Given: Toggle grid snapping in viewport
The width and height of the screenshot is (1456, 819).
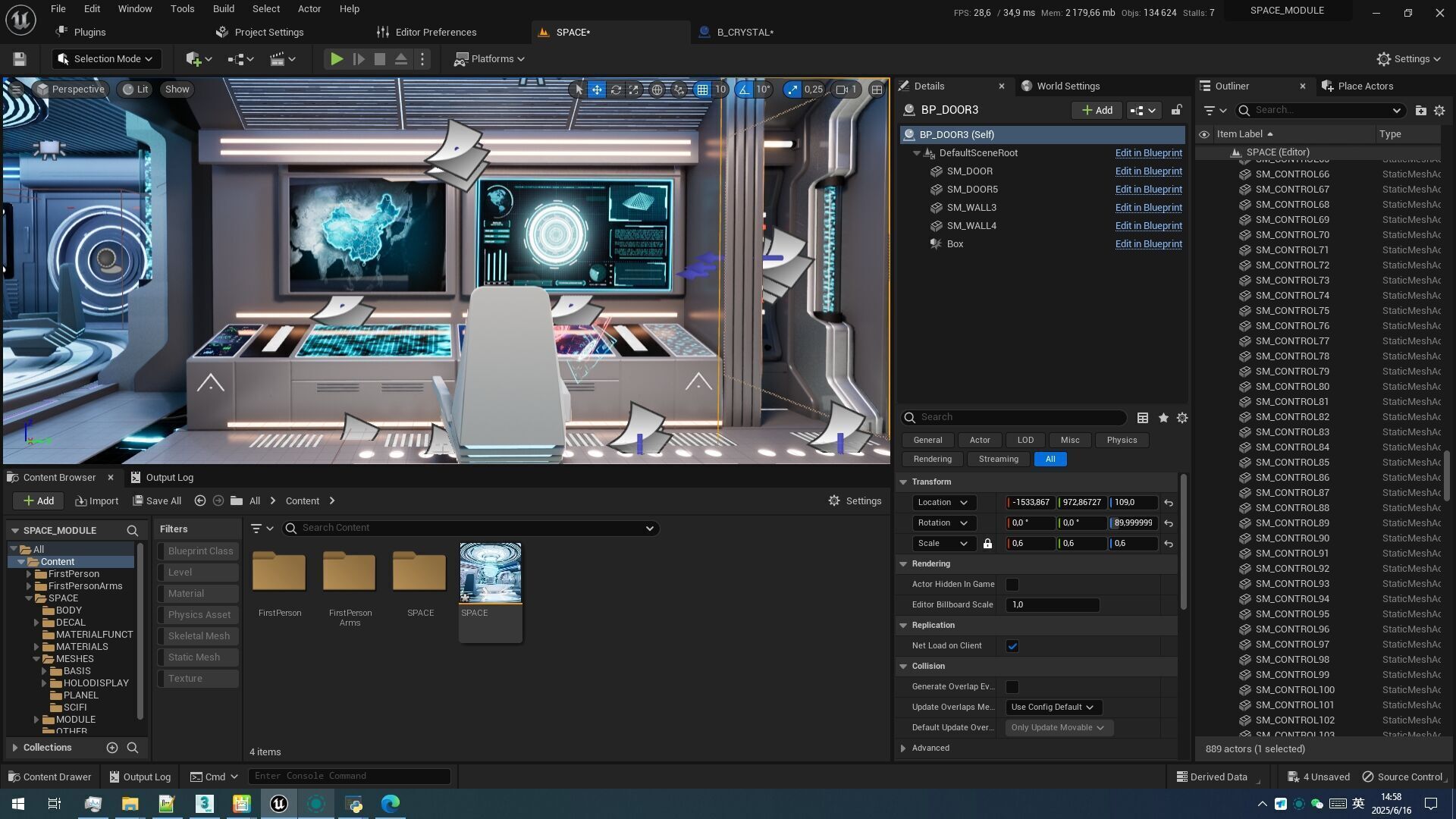Looking at the screenshot, I should 702,89.
